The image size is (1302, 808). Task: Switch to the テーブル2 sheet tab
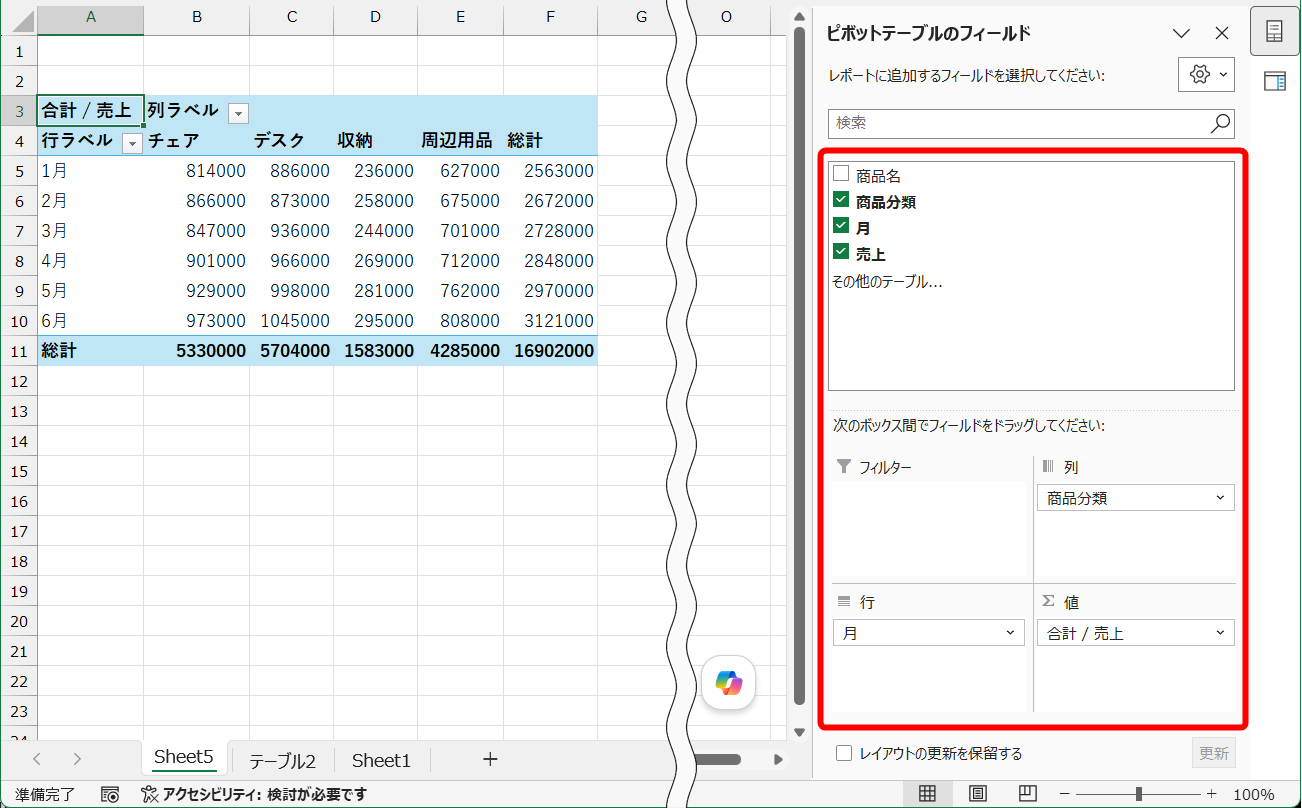tap(282, 761)
